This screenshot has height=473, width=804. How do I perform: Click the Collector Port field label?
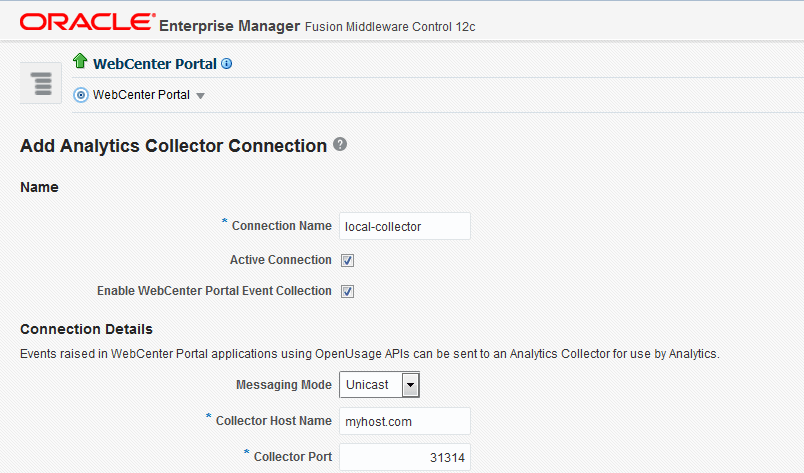(x=292, y=456)
